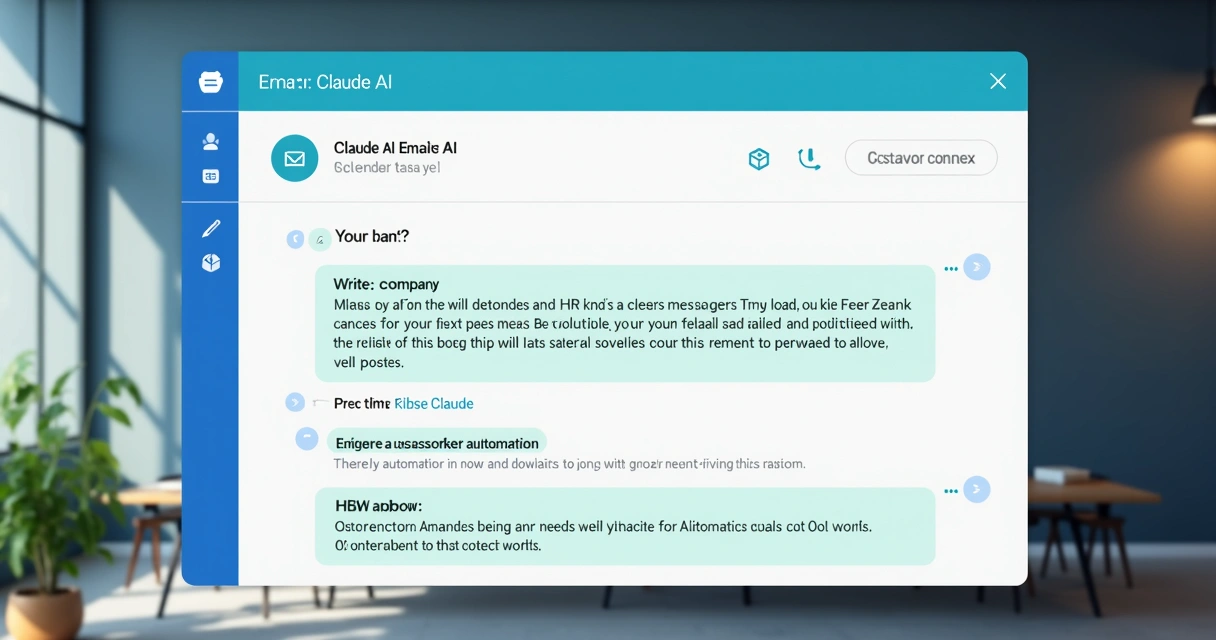
Task: Click the small box icon before 'Prec time'
Action: click(320, 403)
